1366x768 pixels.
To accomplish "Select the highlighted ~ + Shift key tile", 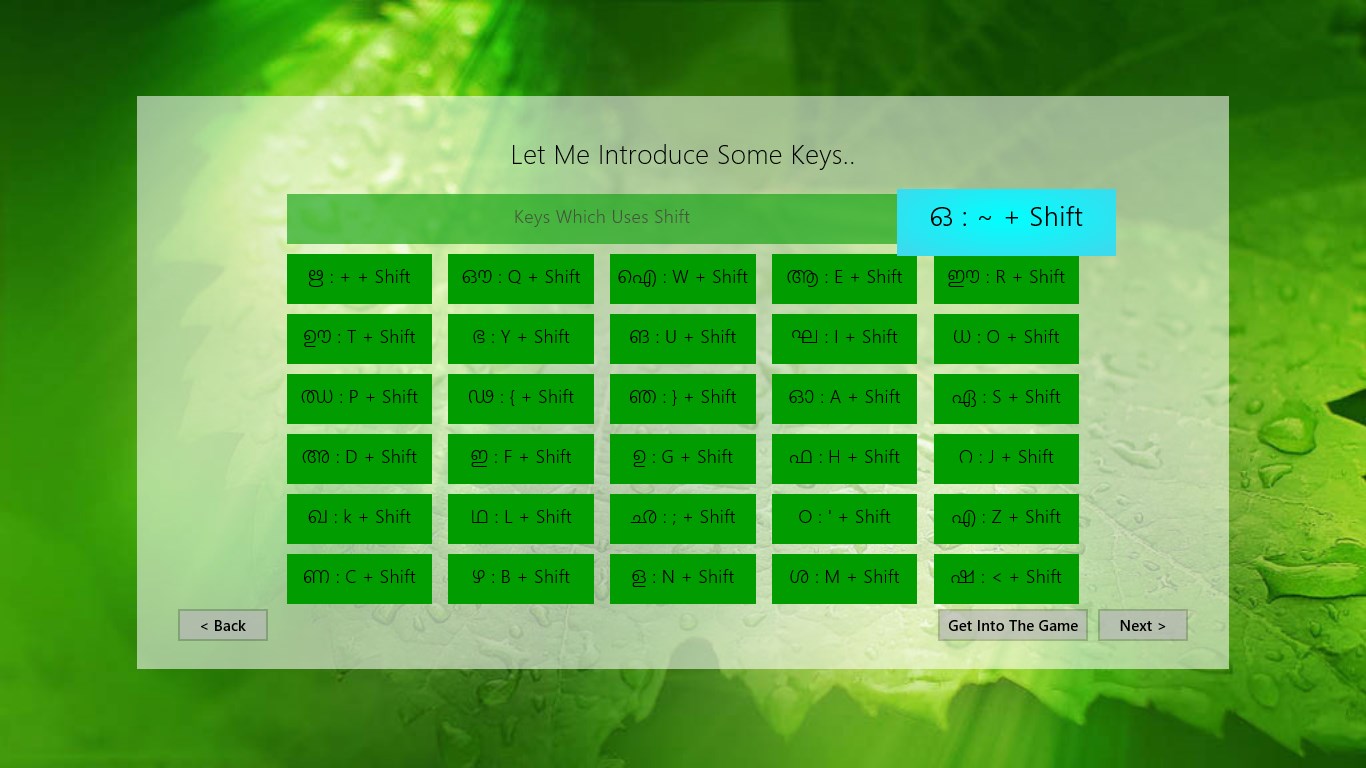I will [x=1006, y=216].
